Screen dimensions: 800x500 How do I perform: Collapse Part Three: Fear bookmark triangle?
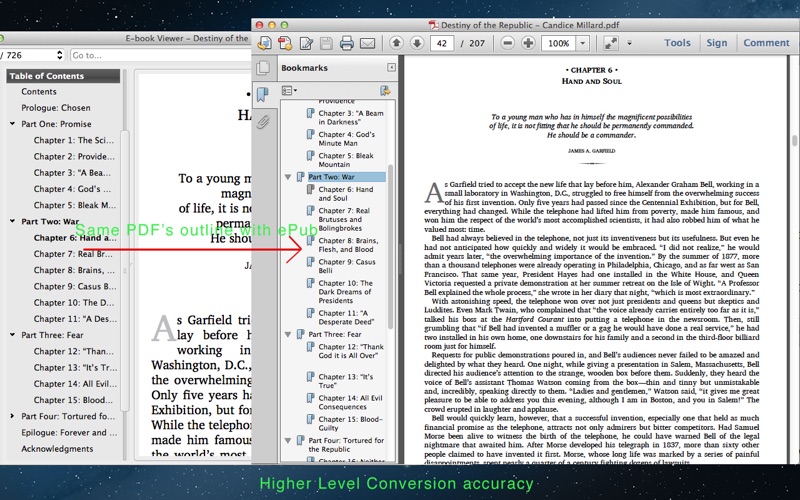point(288,335)
